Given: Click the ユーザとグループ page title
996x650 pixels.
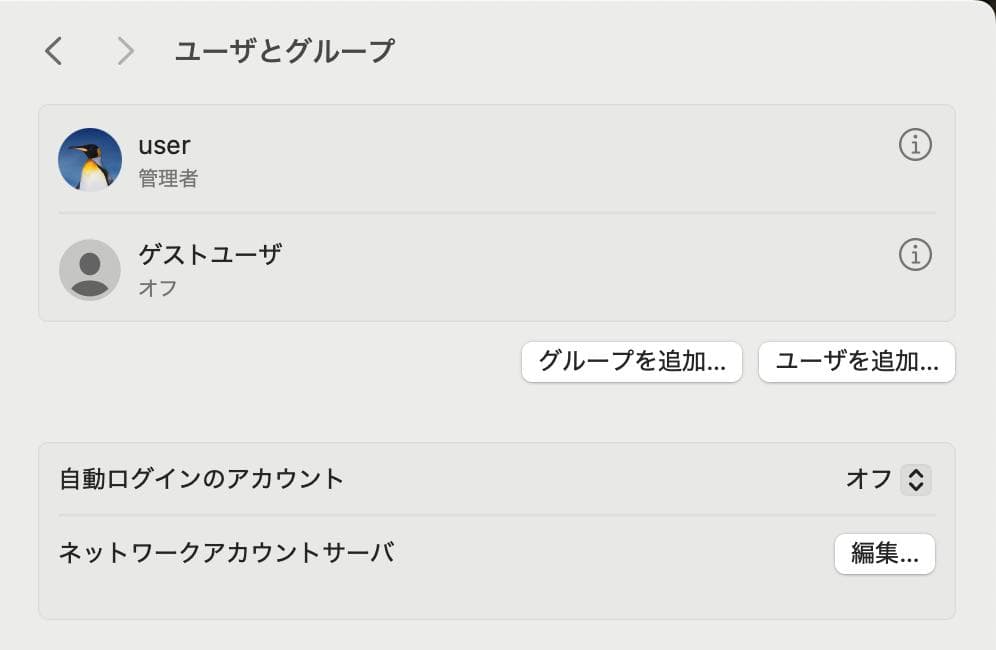Looking at the screenshot, I should click(x=284, y=51).
